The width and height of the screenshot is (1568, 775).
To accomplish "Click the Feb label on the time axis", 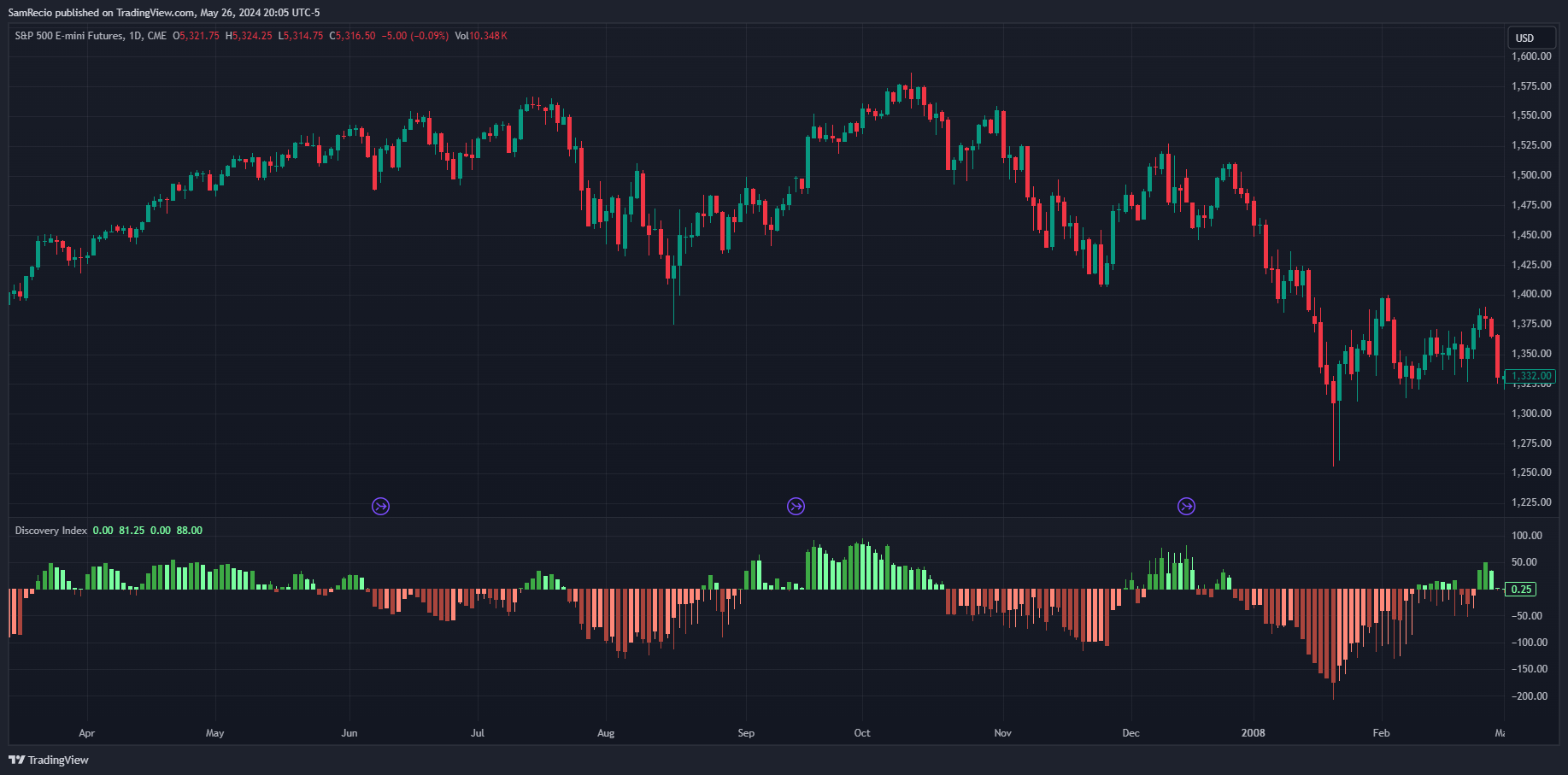I will (1381, 733).
